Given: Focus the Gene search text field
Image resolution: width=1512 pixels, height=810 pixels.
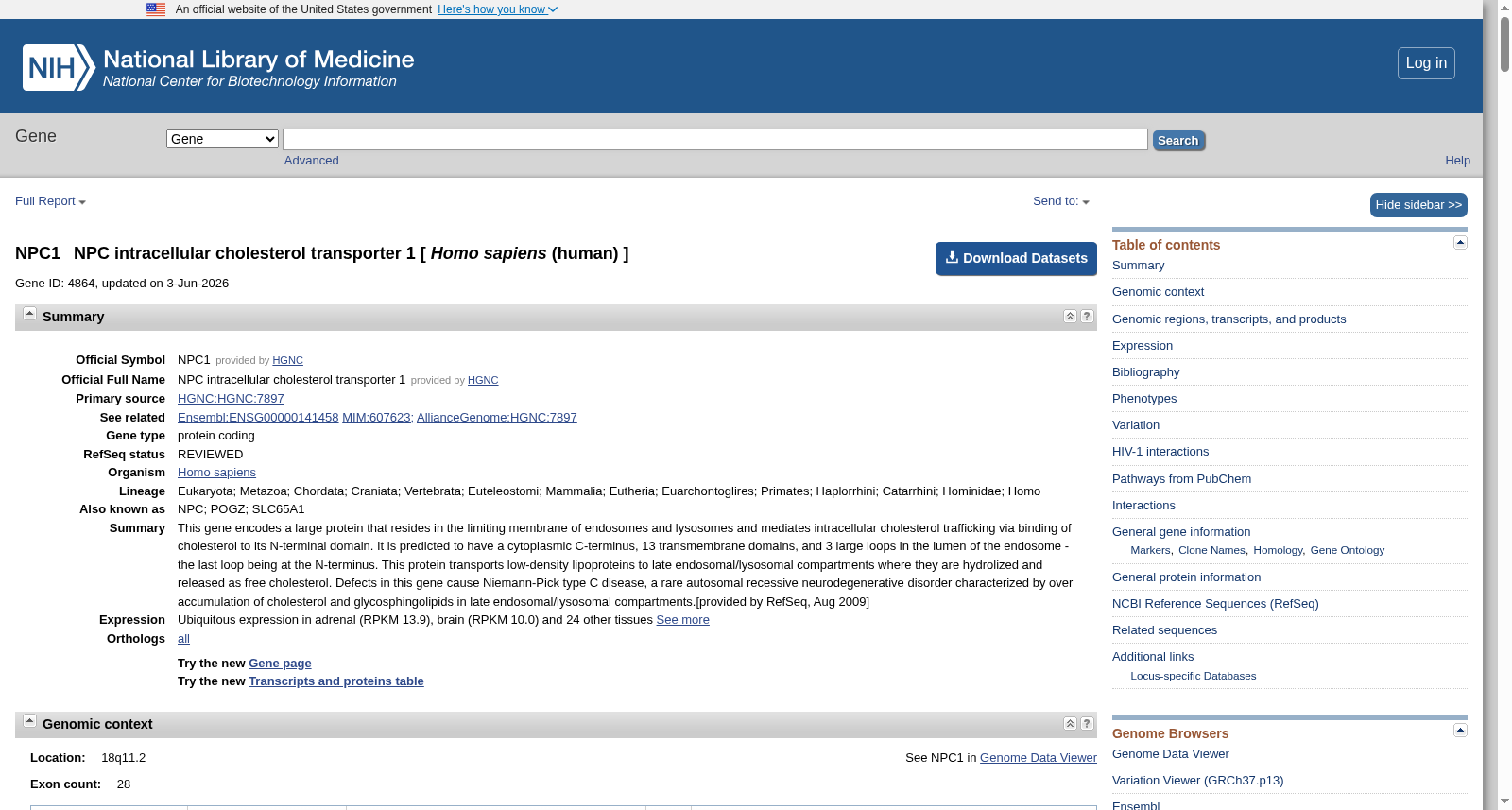Looking at the screenshot, I should pos(715,140).
